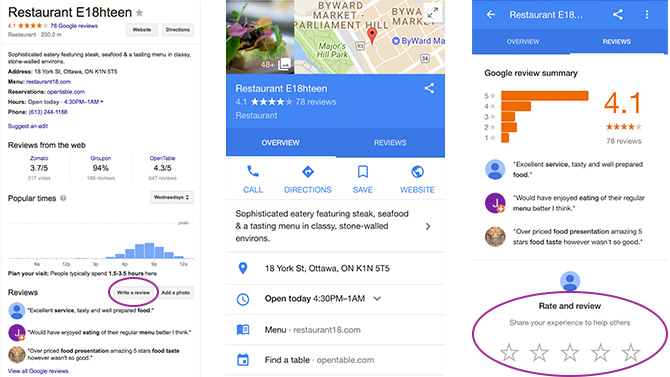Tap the SAVE bookmark icon

(363, 172)
